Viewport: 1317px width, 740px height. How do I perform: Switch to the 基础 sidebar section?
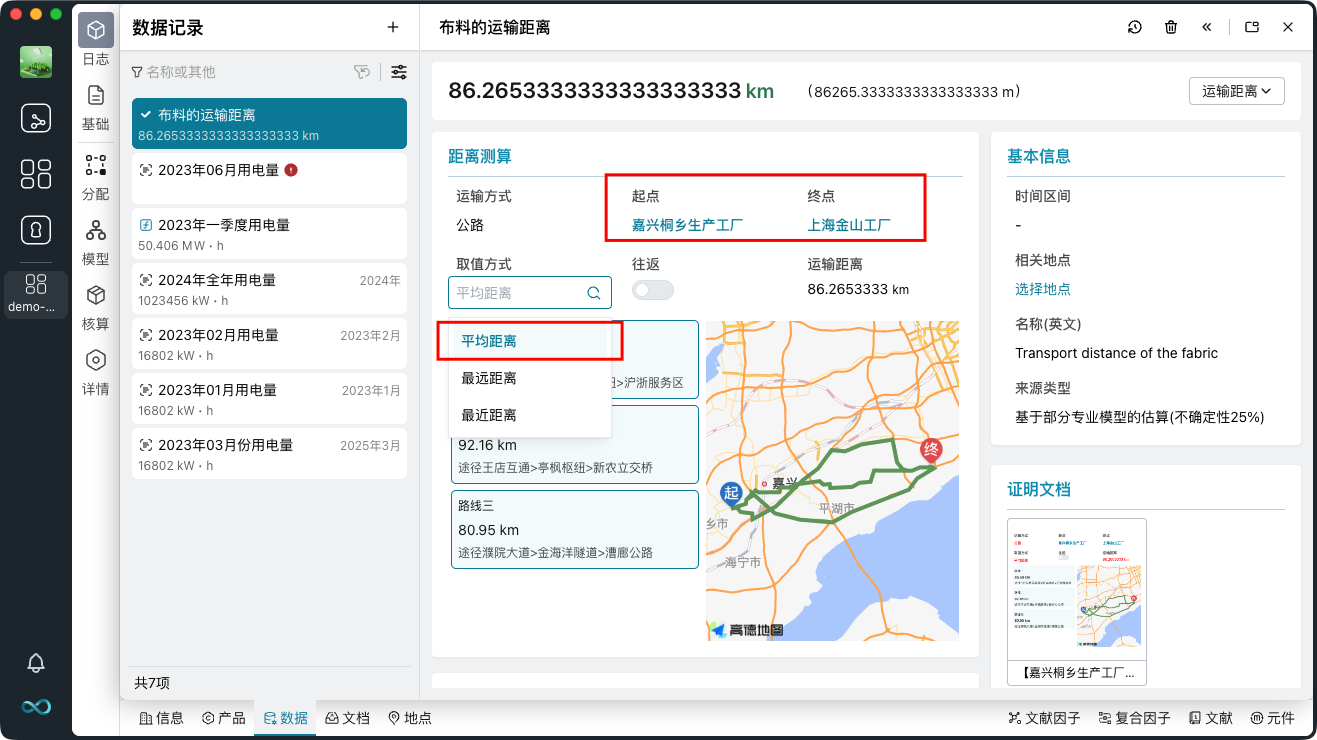click(x=96, y=105)
